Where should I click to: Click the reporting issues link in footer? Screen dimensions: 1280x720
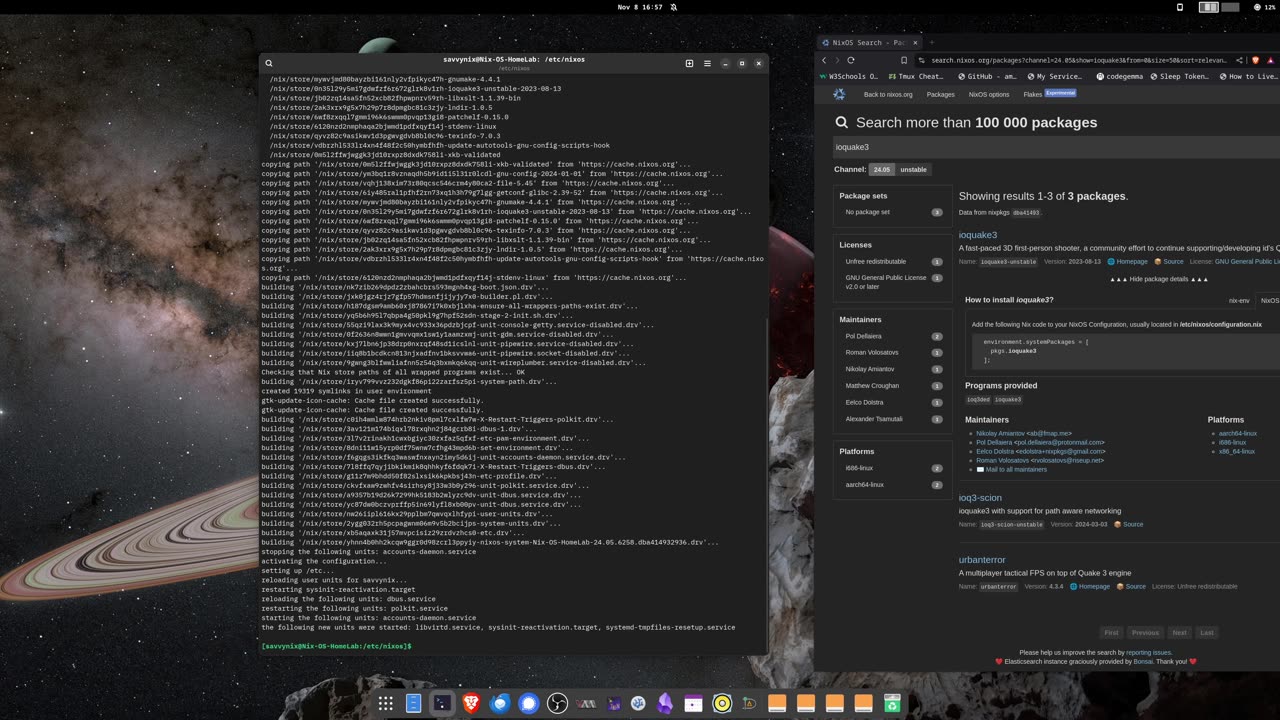tap(1148, 652)
